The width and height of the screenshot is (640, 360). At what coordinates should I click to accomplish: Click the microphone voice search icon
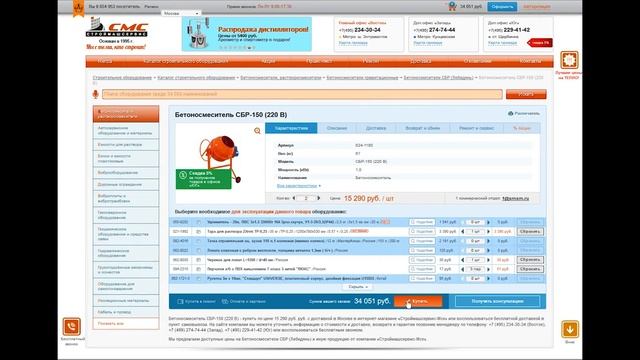pos(96,94)
